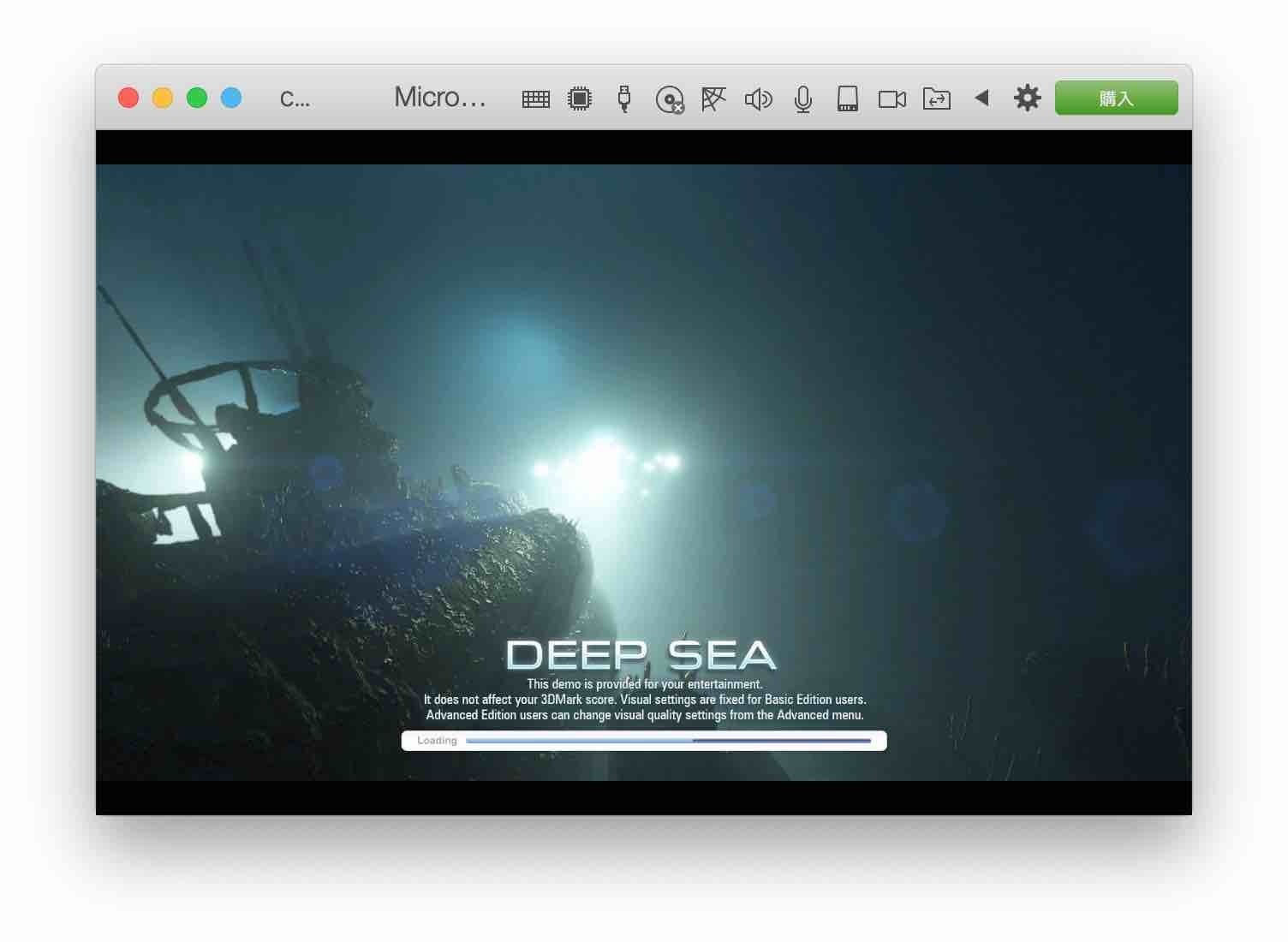The width and height of the screenshot is (1288, 942).
Task: Open the hard disk drive icon
Action: pyautogui.click(x=848, y=98)
